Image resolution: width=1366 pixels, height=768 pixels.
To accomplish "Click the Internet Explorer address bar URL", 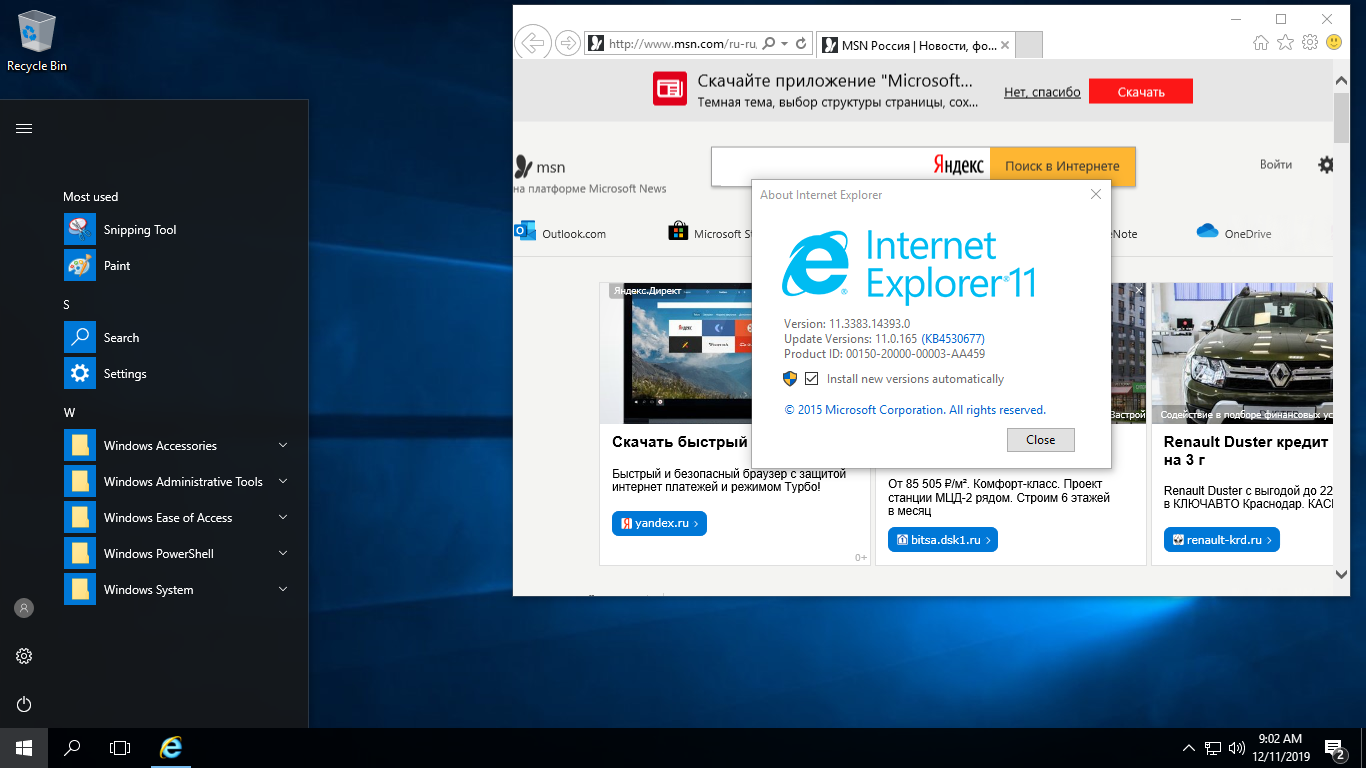I will click(x=683, y=44).
